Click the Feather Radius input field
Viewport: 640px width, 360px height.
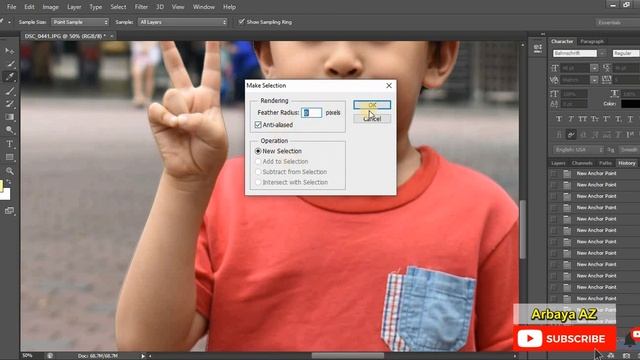pos(311,113)
